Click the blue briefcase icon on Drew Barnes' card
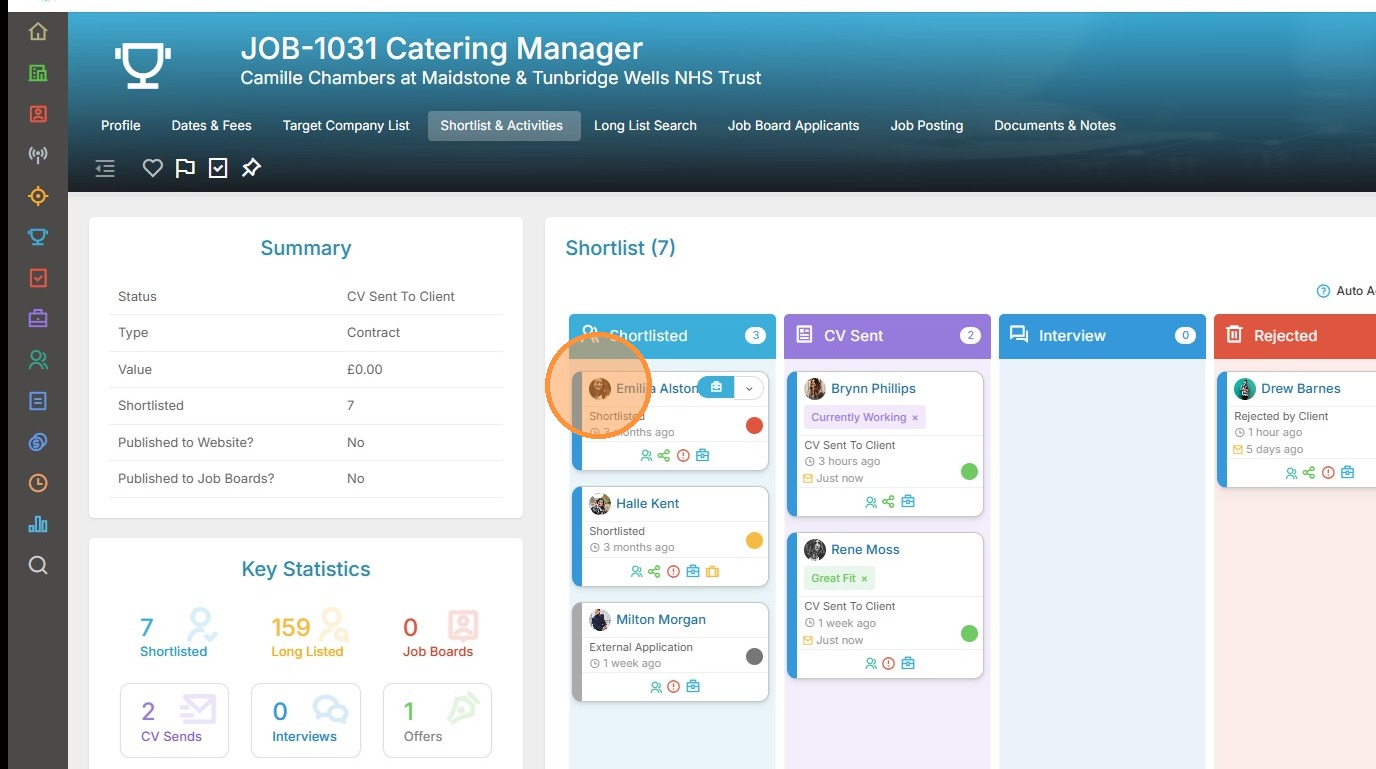This screenshot has width=1376, height=769. 1348,473
